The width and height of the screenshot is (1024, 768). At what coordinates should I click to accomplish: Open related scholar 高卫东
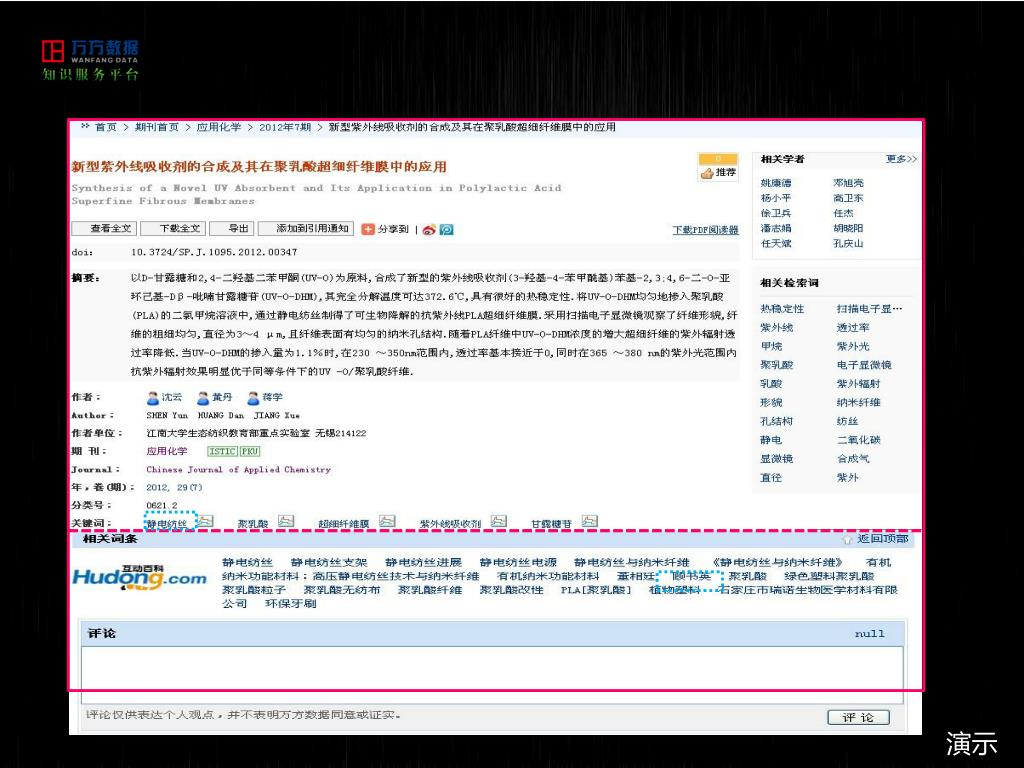pos(848,198)
